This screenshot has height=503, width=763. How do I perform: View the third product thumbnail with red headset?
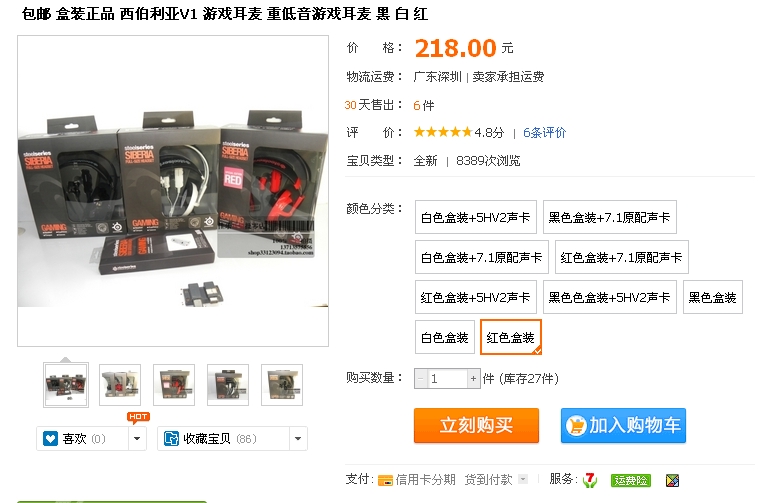174,384
